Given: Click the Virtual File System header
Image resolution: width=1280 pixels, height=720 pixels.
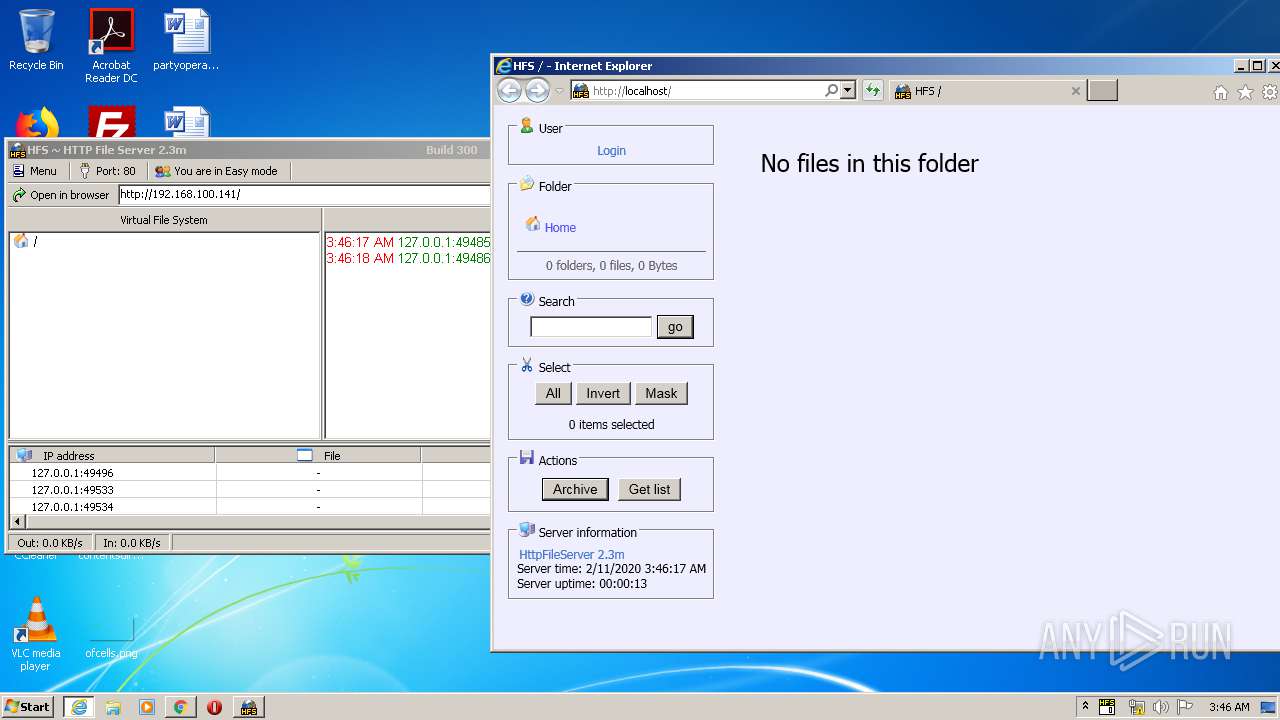Looking at the screenshot, I should pos(164,220).
